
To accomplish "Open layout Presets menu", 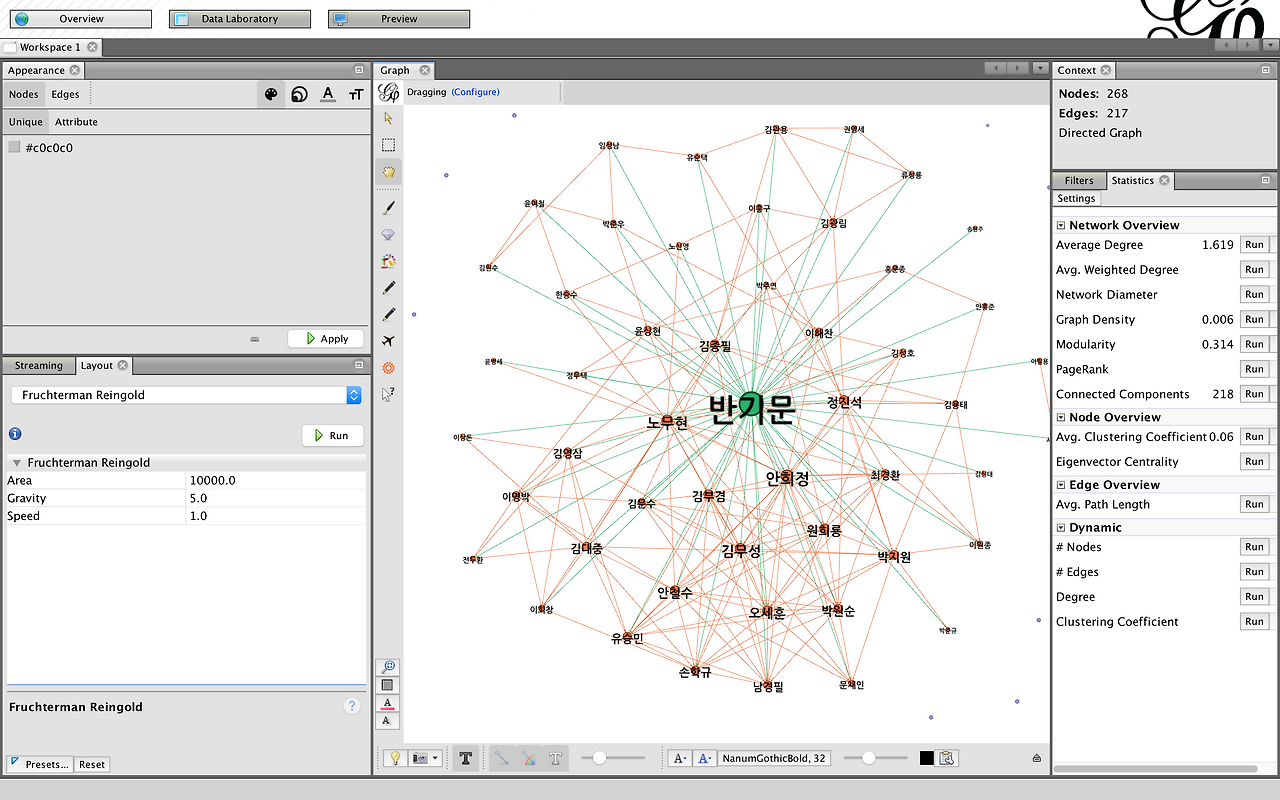I will pyautogui.click(x=40, y=765).
